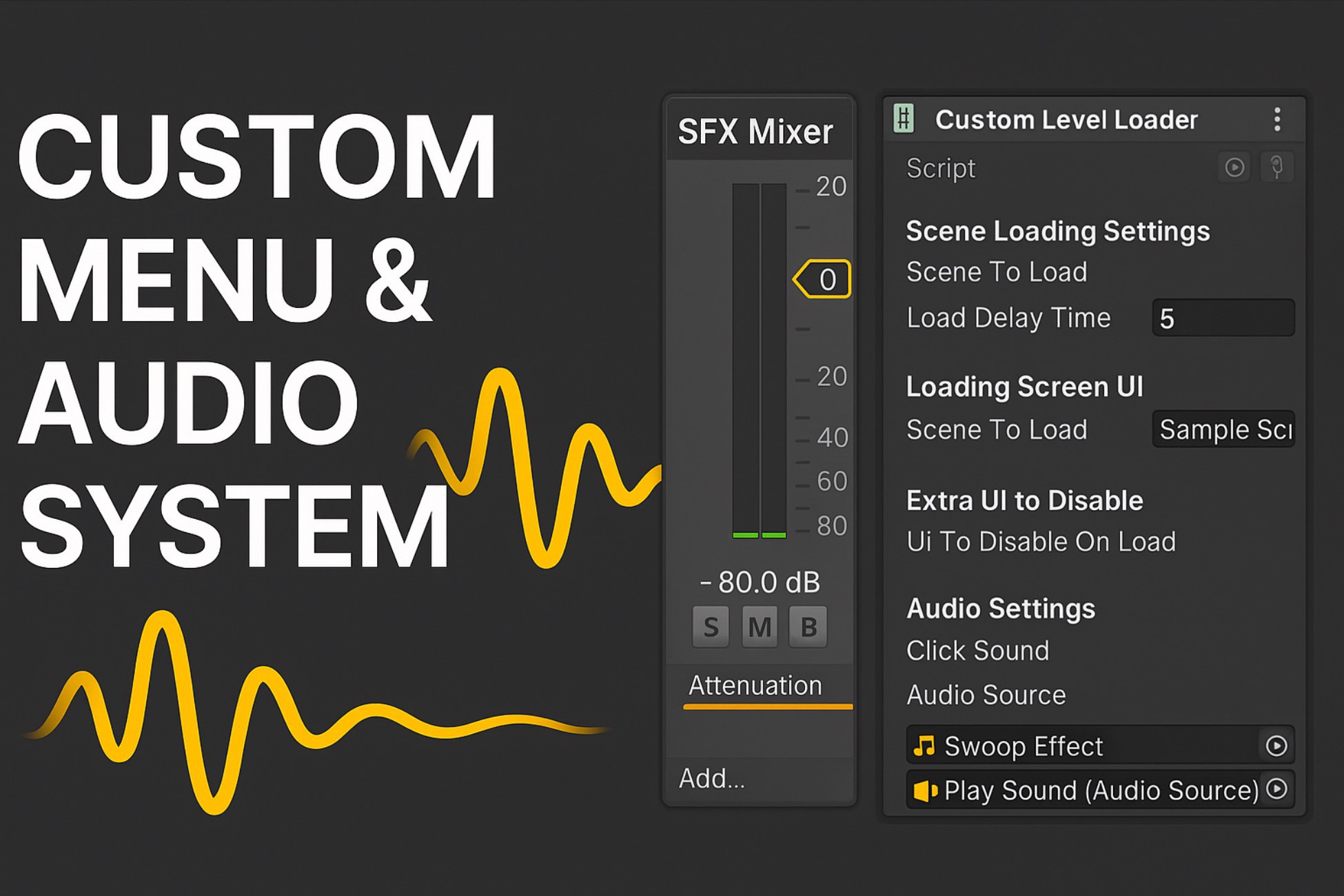This screenshot has height=896, width=1344.
Task: Click the picker circle for Play Sound field
Action: [x=1276, y=789]
